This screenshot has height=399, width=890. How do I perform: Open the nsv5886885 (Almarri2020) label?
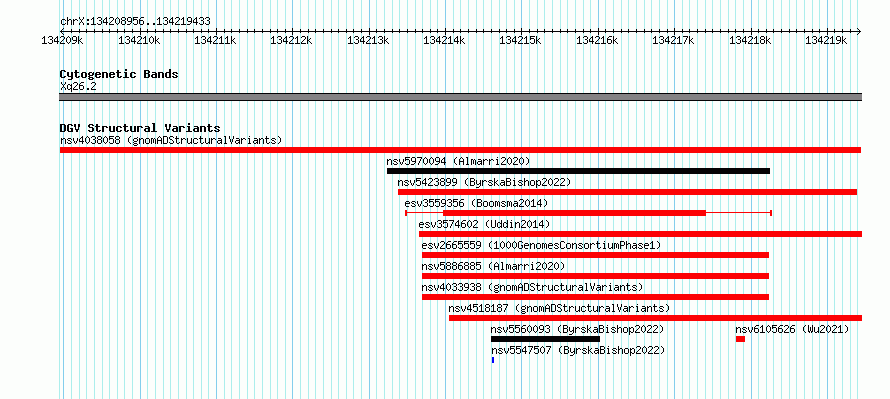tap(493, 266)
